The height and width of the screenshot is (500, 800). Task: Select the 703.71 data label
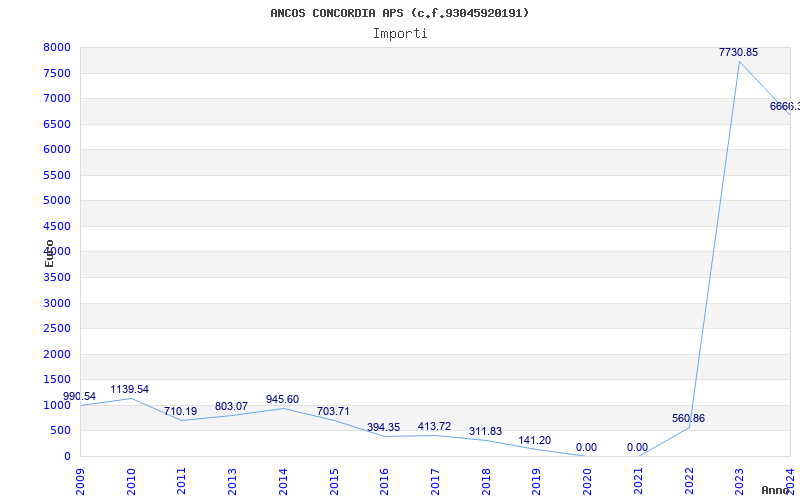click(333, 411)
